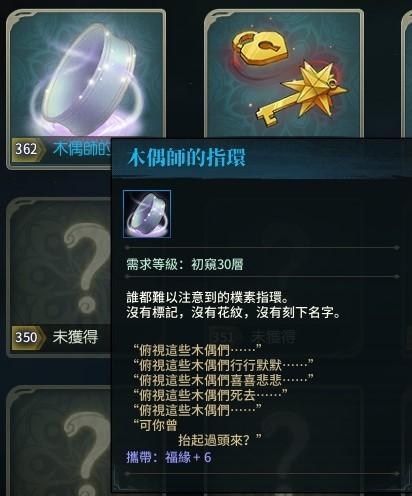Viewport: 412px width, 496px height.
Task: Click the 362 number badge
Action: click(28, 149)
